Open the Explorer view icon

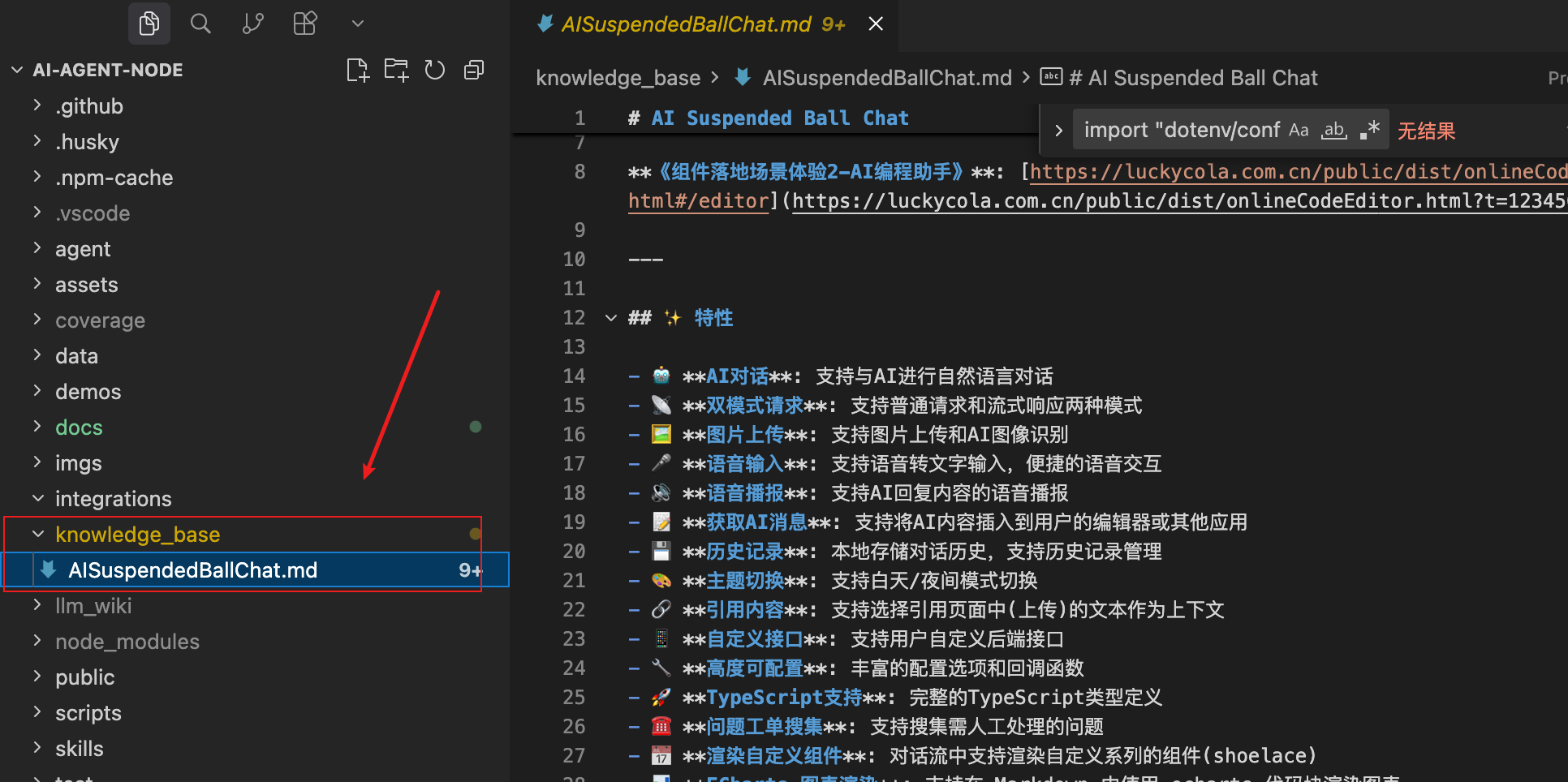click(x=149, y=24)
